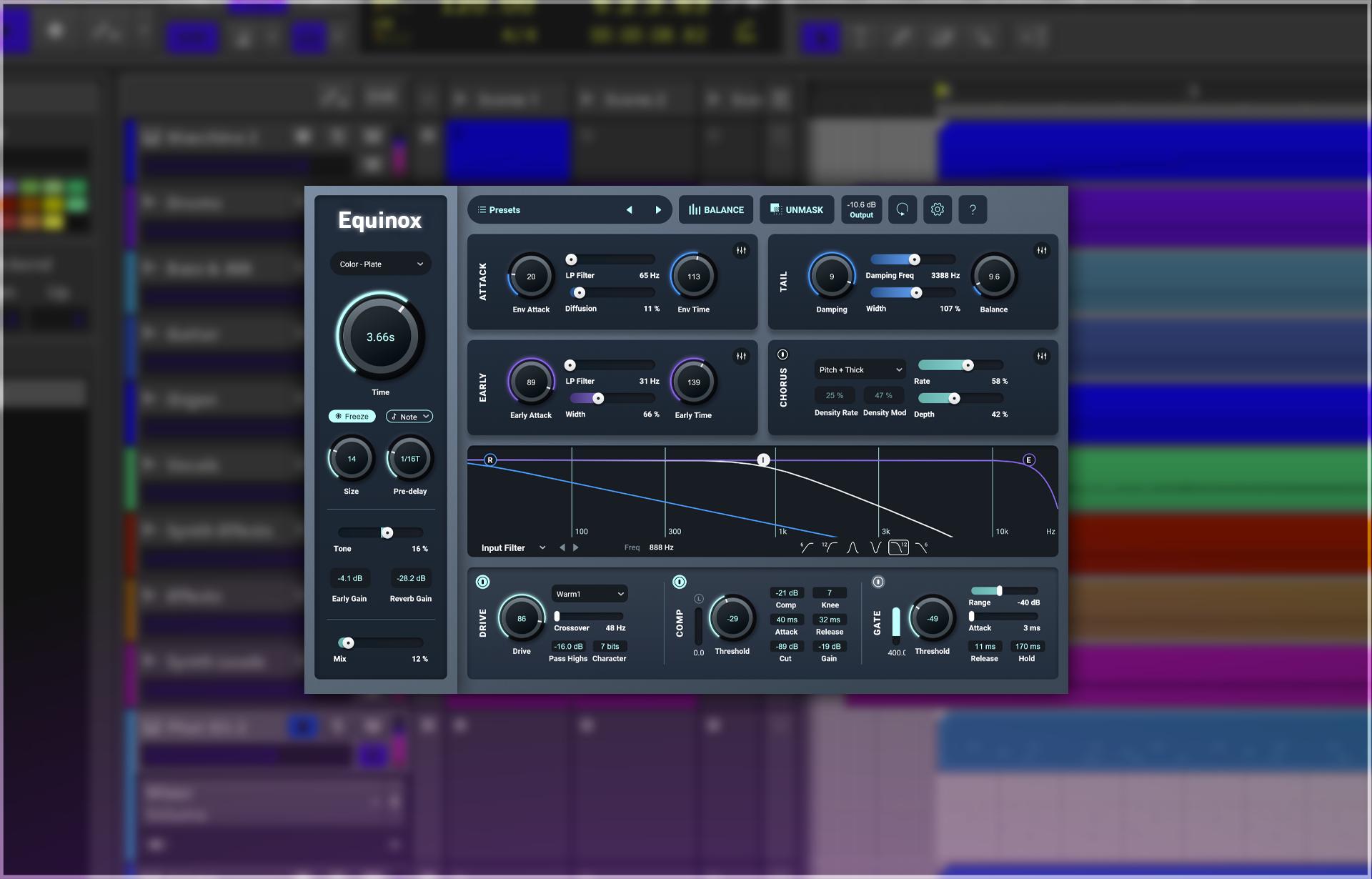The image size is (1372, 879).
Task: Adjust the Early LP Filter slider
Action: coord(610,365)
